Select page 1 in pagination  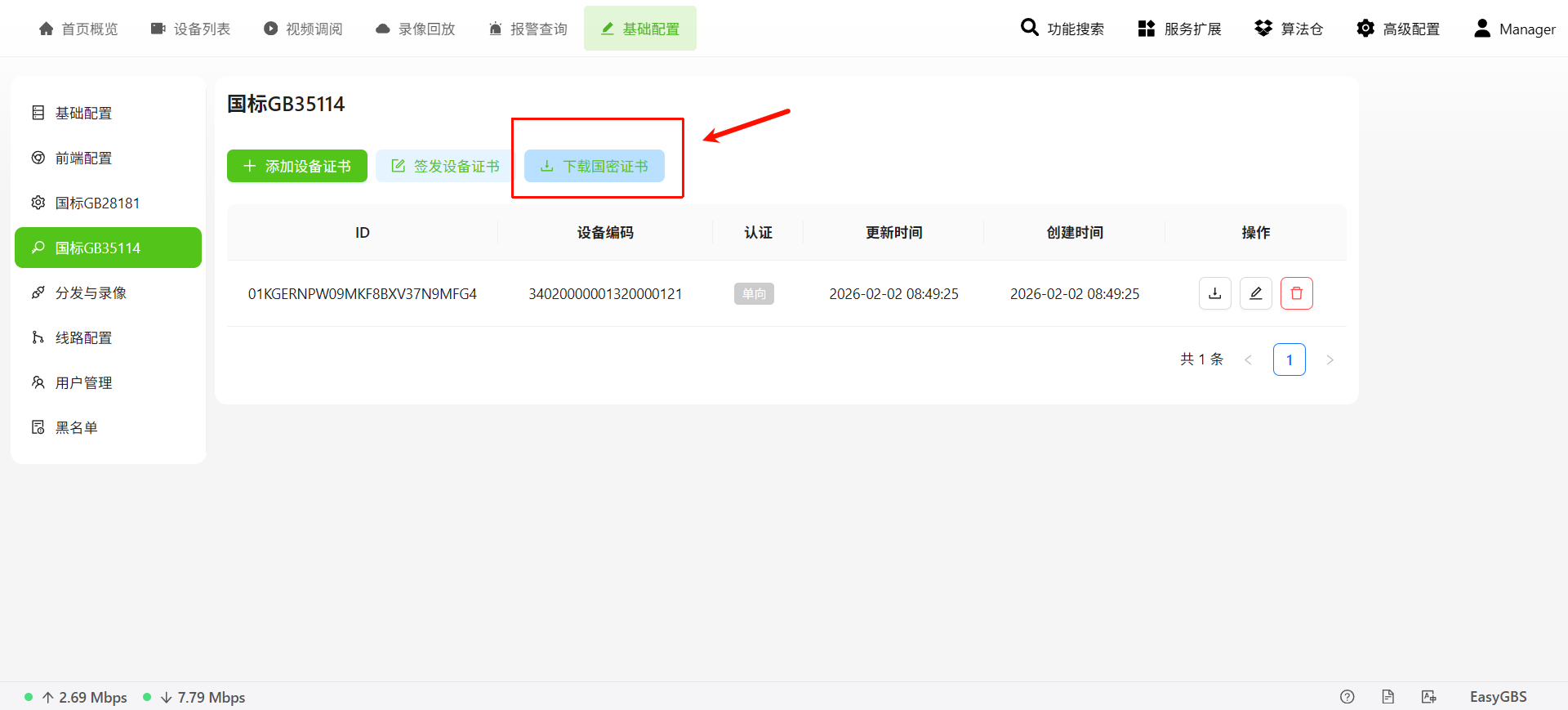pyautogui.click(x=1290, y=359)
